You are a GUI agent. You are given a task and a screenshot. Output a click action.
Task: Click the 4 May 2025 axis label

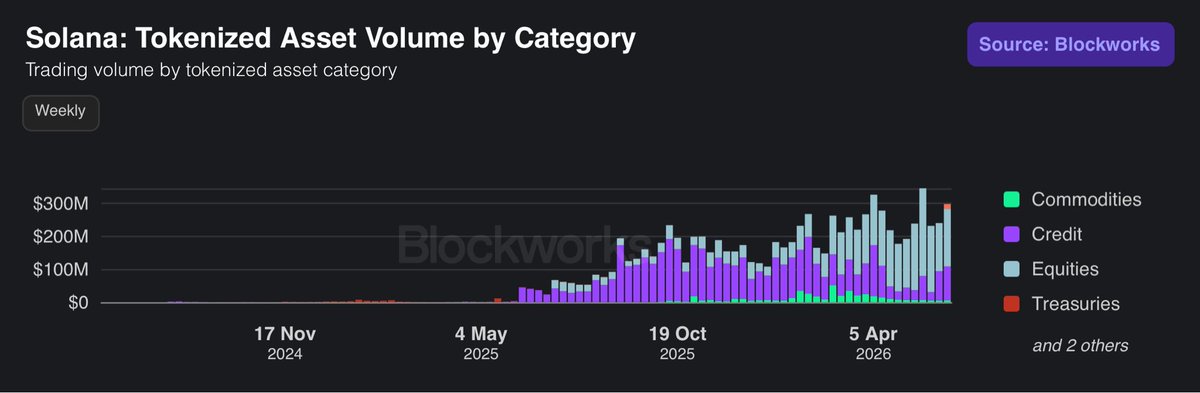481,343
